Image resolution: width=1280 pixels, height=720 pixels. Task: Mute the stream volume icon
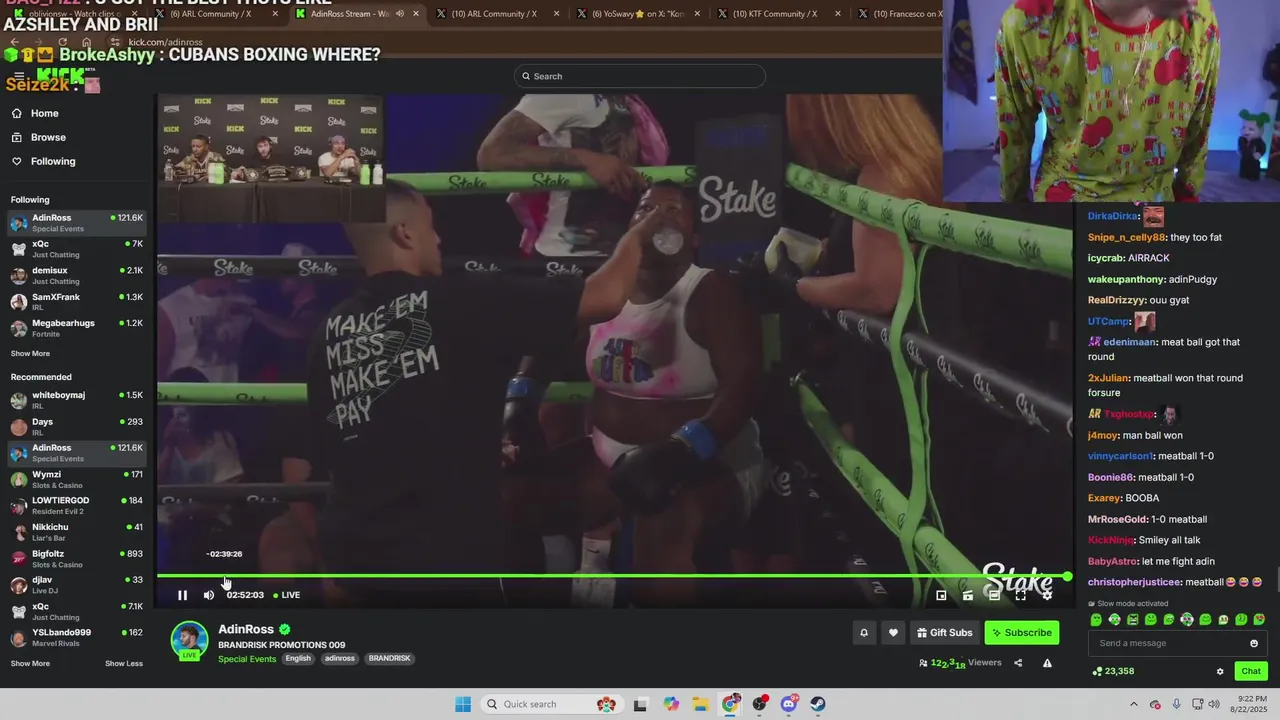click(208, 595)
